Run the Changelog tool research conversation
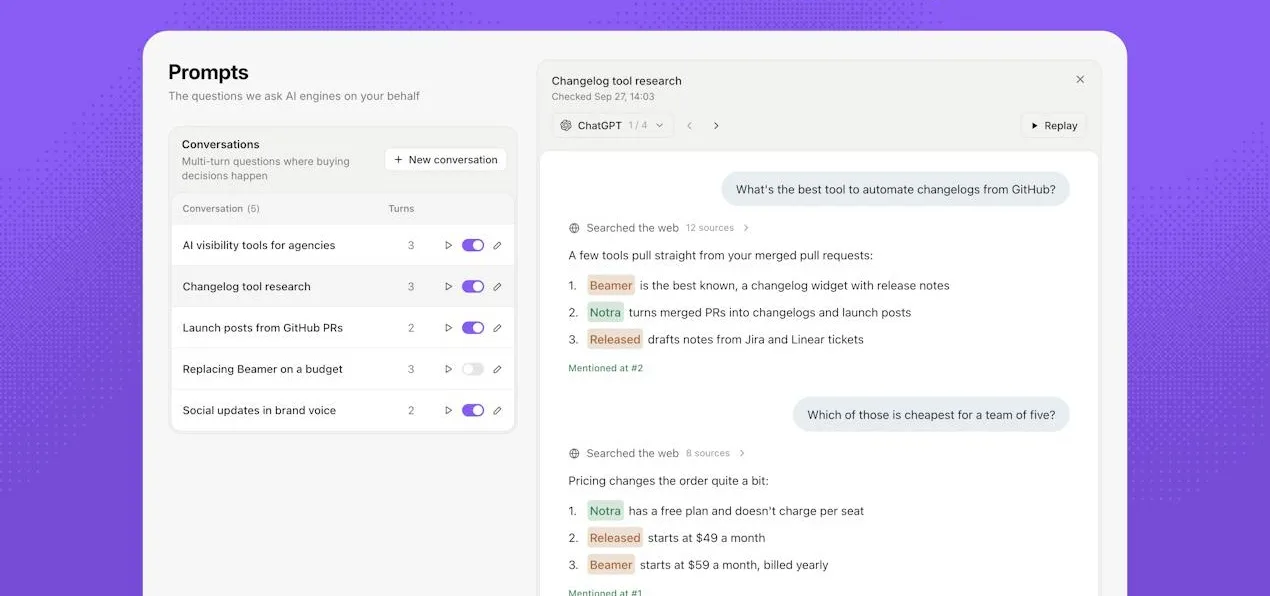The width and height of the screenshot is (1270, 596). pos(448,286)
